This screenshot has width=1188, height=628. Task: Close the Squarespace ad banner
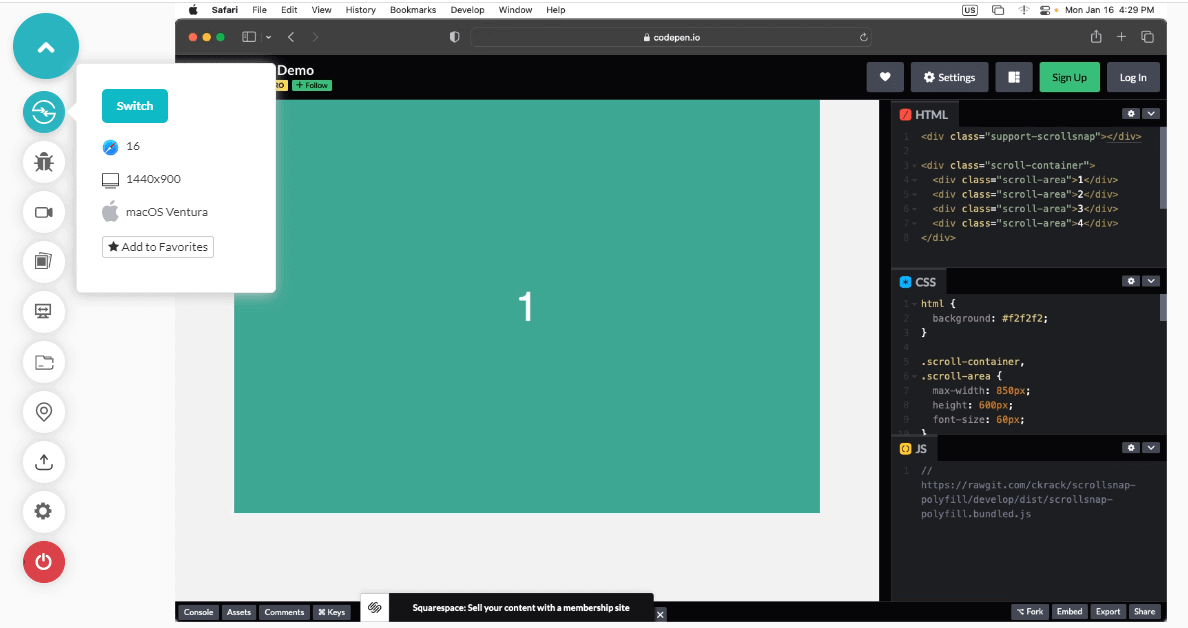tap(660, 614)
